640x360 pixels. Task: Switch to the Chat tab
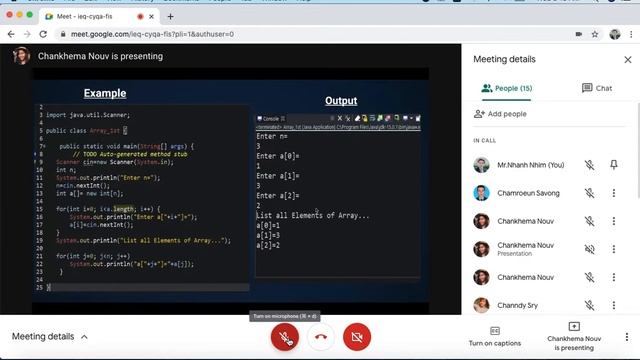[597, 88]
